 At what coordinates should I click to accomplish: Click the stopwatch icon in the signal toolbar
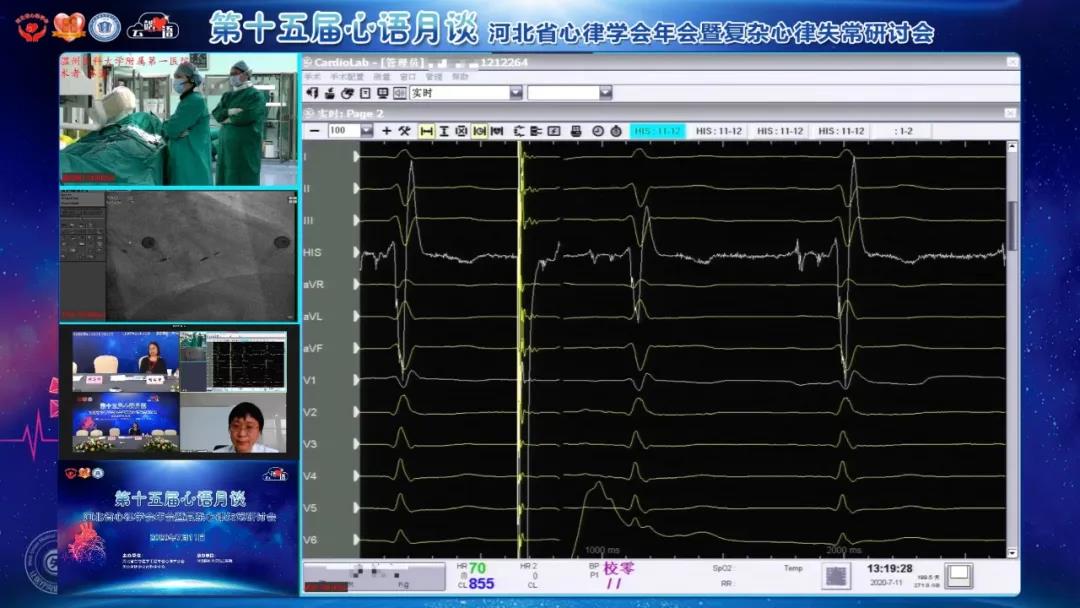click(x=616, y=131)
